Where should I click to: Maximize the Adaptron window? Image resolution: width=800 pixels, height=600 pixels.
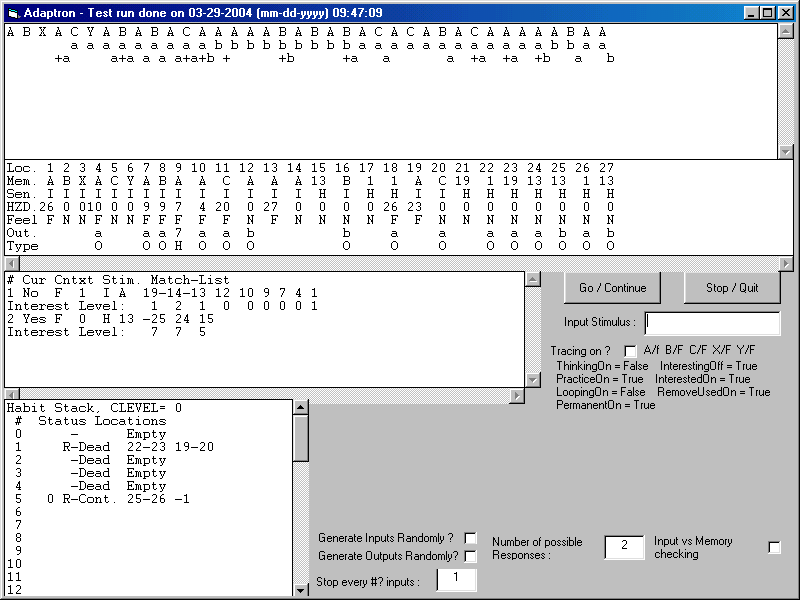click(767, 13)
